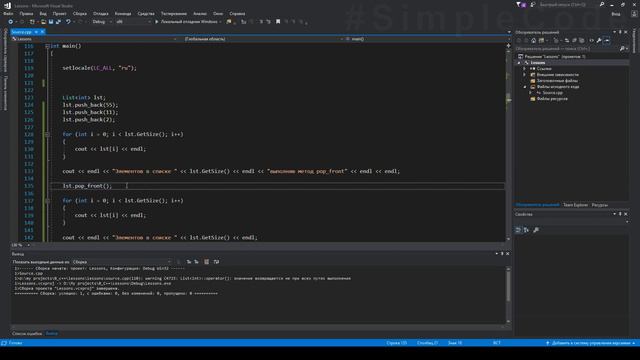
Task: Click on the setlocale code line
Action: click(100, 68)
